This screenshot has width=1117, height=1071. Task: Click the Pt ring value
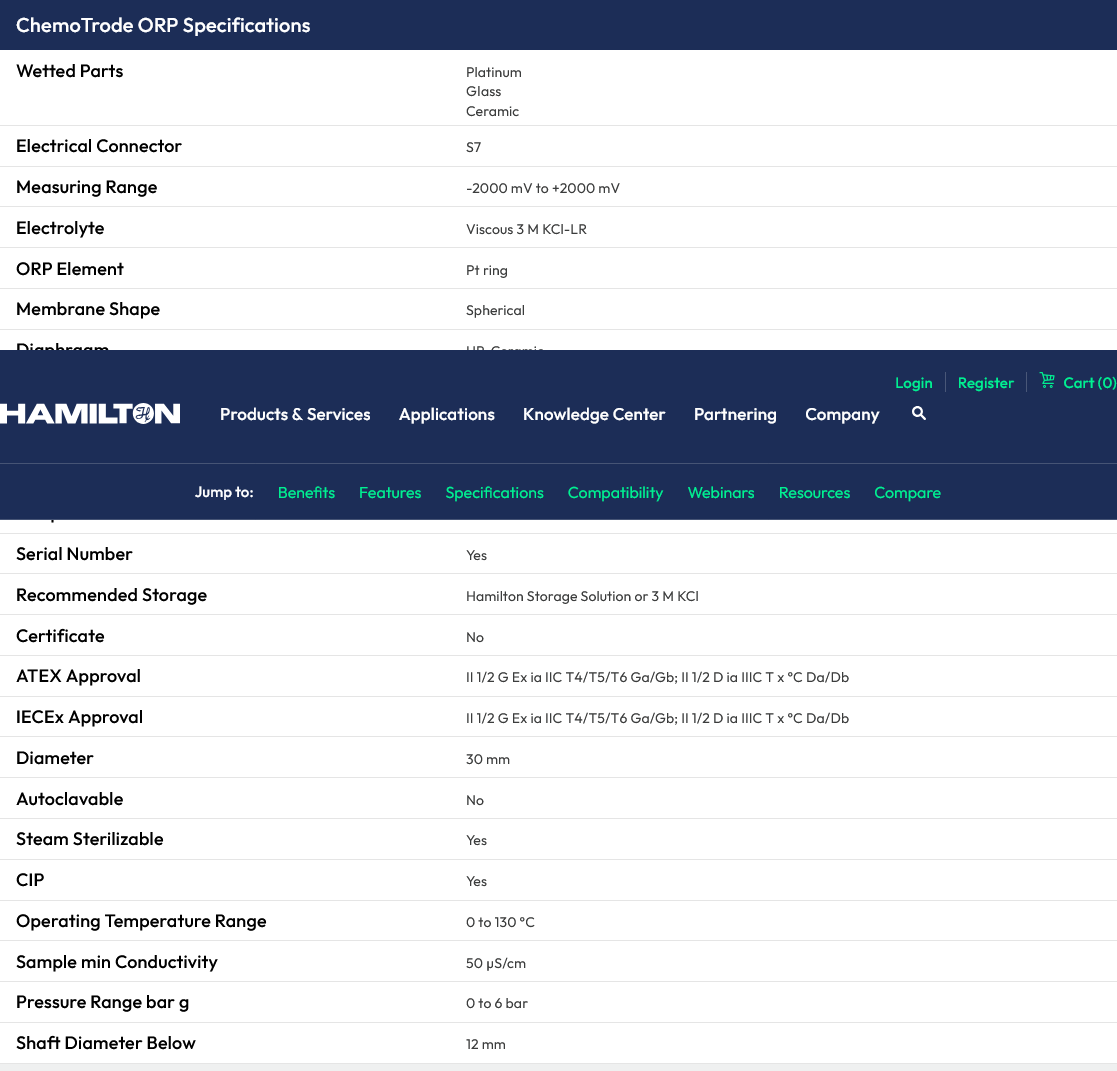click(x=487, y=270)
